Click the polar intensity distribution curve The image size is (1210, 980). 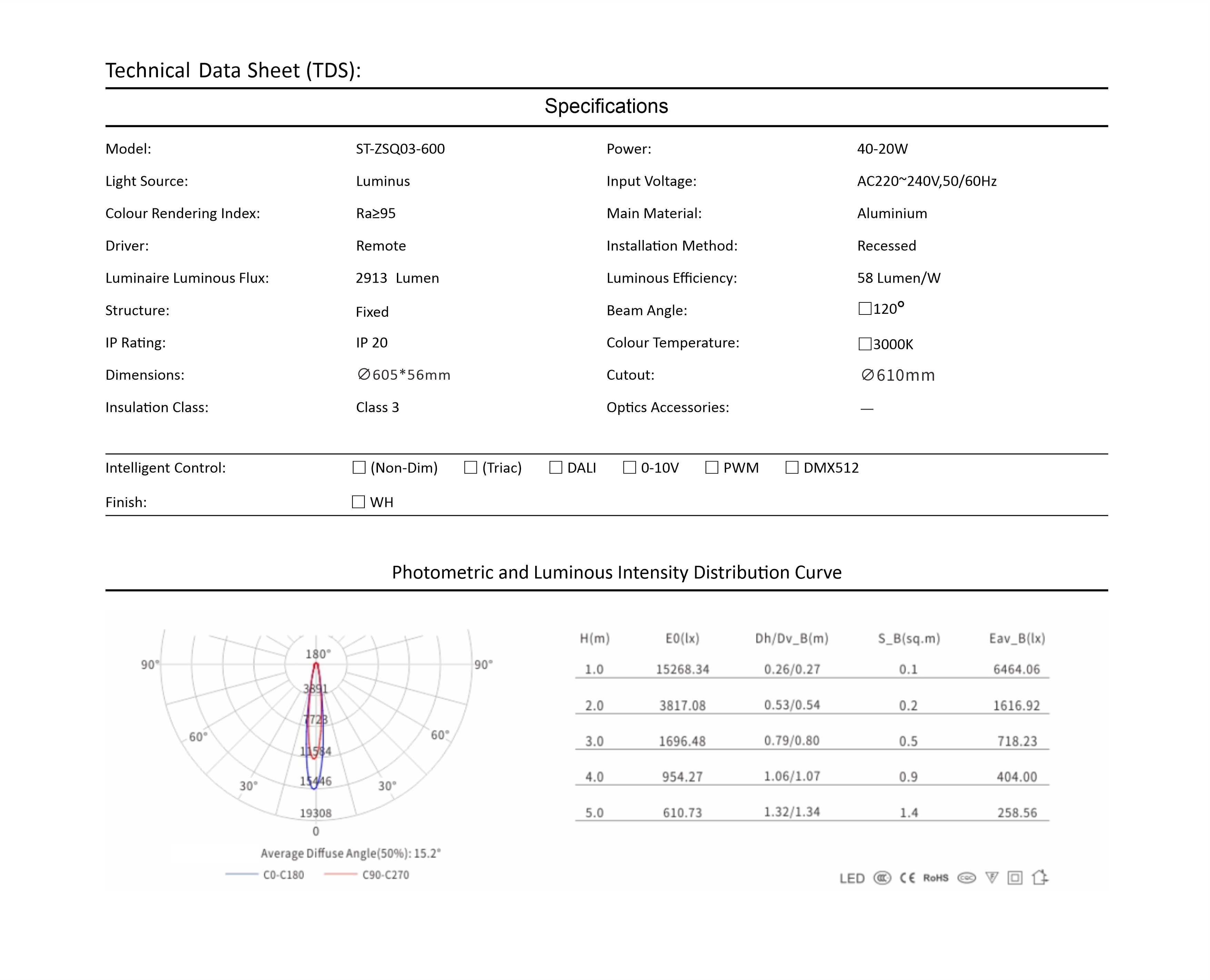pyautogui.click(x=315, y=728)
